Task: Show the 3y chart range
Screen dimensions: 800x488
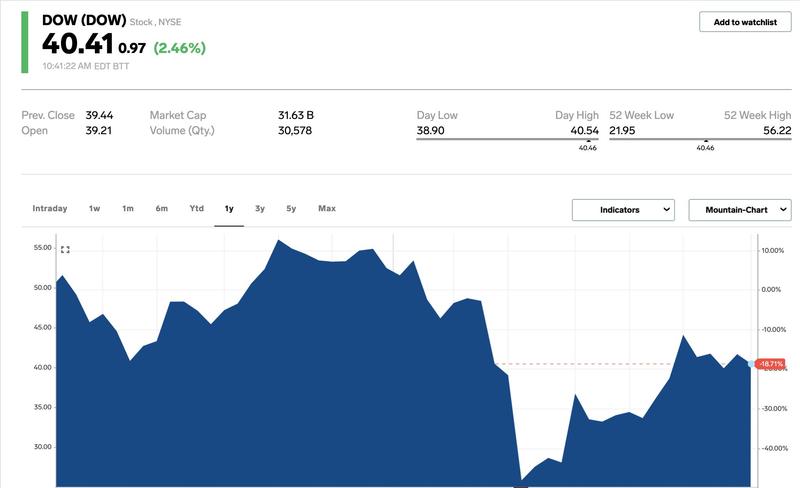Action: tap(260, 208)
